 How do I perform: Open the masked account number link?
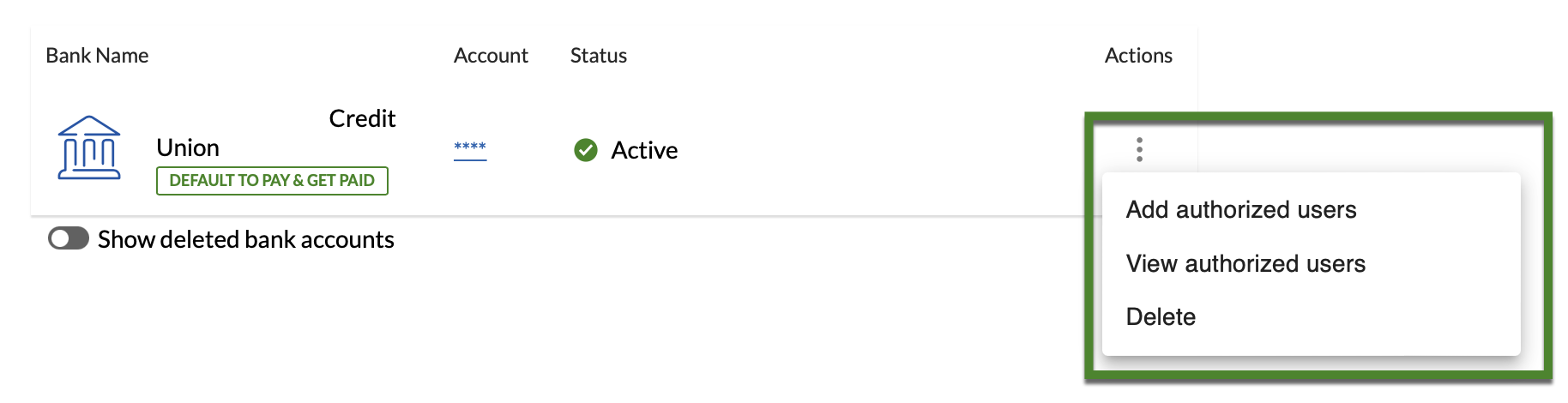coord(470,148)
